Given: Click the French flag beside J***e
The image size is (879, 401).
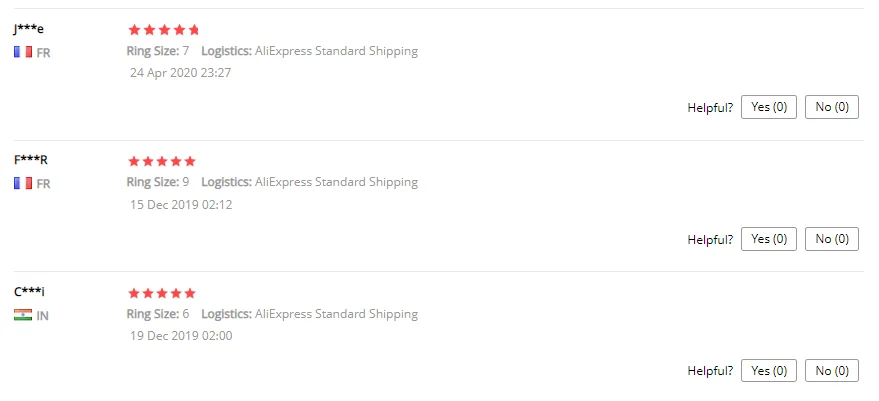Looking at the screenshot, I should coord(23,52).
